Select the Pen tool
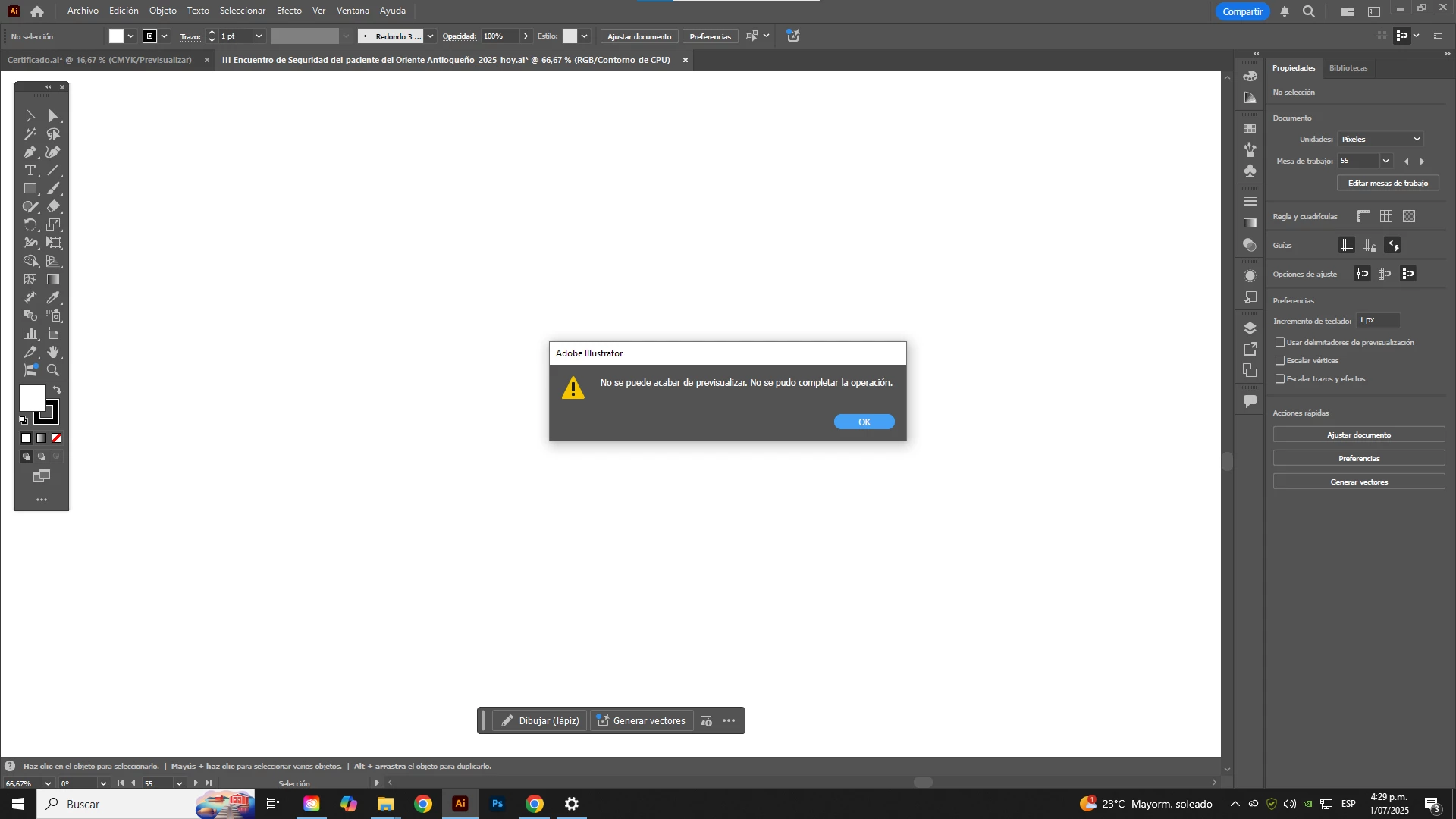This screenshot has width=1456, height=819. (x=30, y=152)
